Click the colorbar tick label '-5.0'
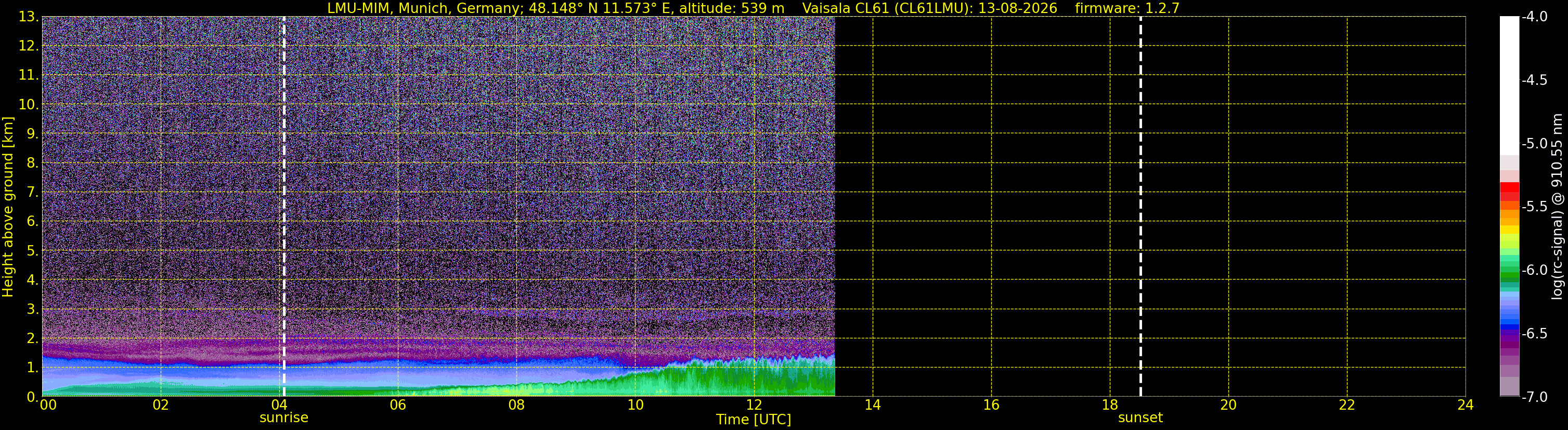This screenshot has width=1568, height=430. pos(1534,144)
